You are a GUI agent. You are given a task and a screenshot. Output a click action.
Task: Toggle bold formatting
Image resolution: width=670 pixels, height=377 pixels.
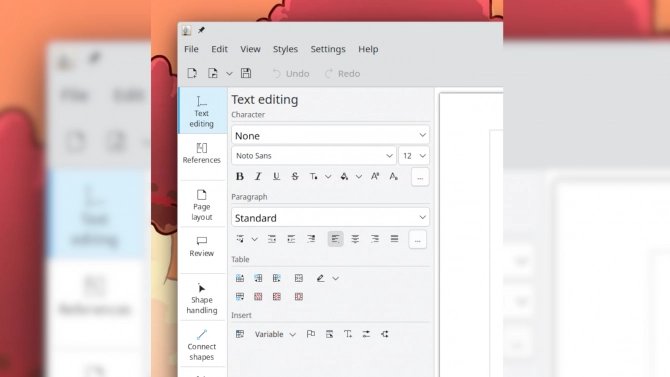pyautogui.click(x=240, y=177)
